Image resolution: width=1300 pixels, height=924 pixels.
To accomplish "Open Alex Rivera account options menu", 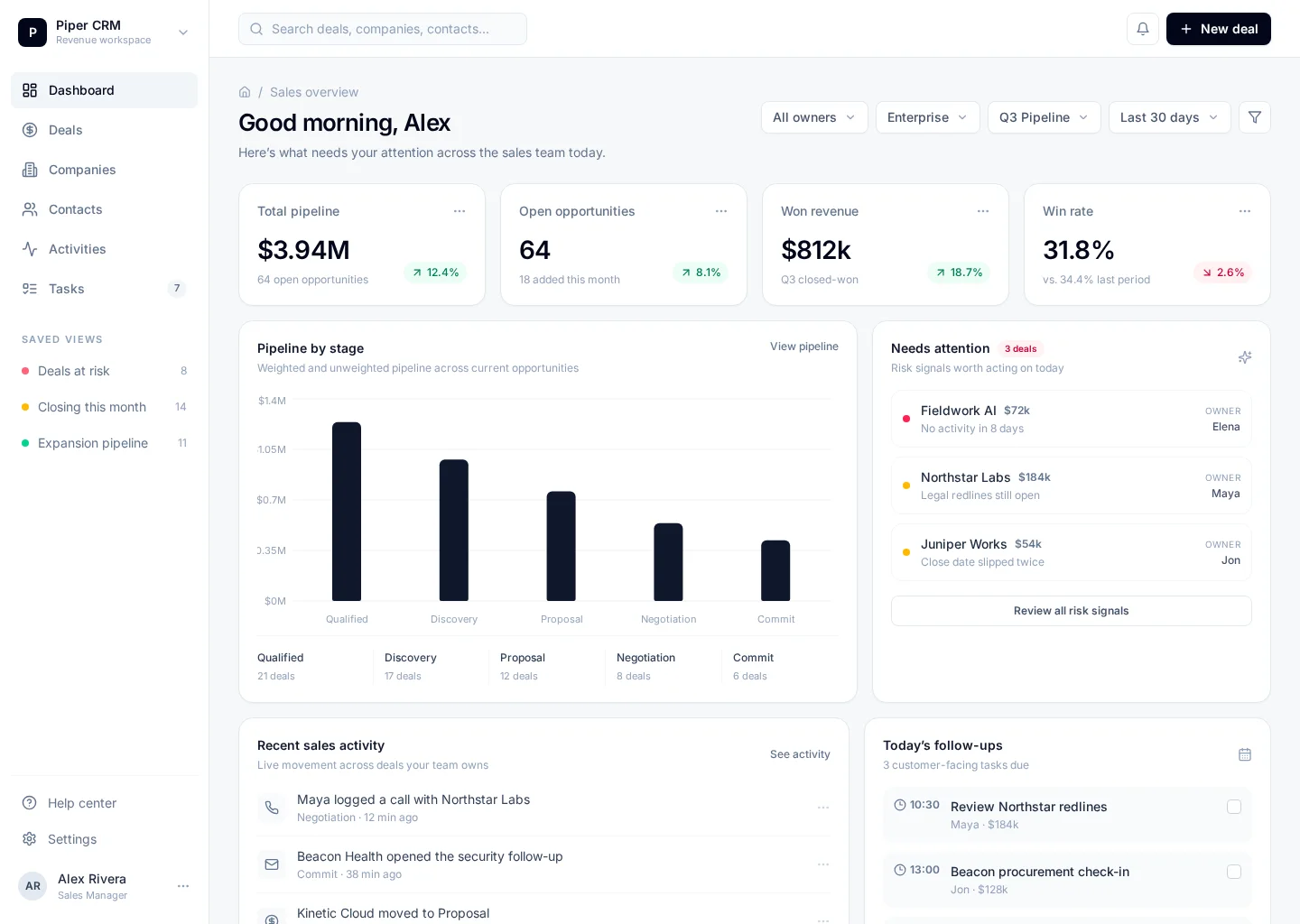I will click(x=183, y=886).
